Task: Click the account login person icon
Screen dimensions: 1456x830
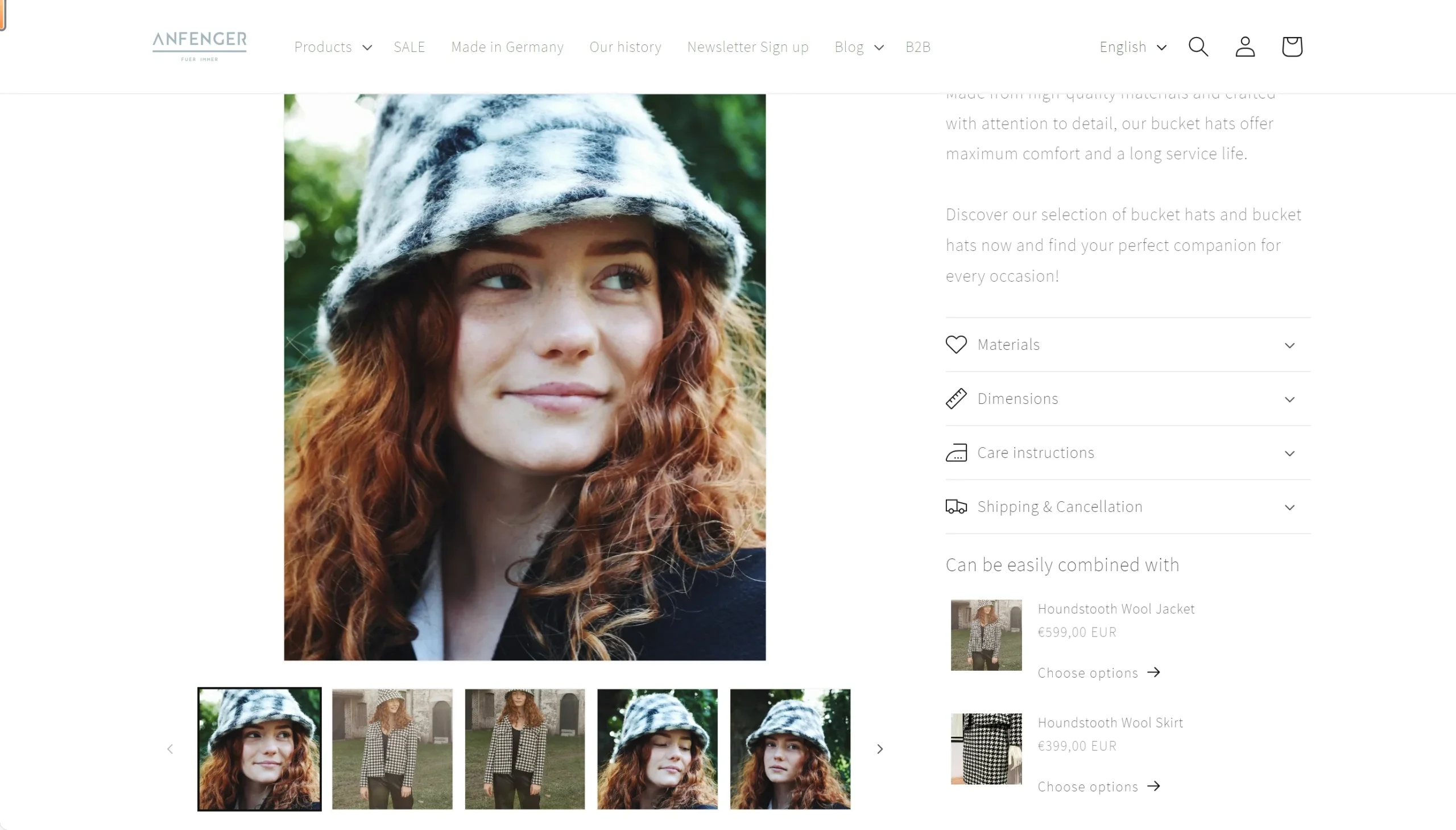Action: pos(1244,47)
